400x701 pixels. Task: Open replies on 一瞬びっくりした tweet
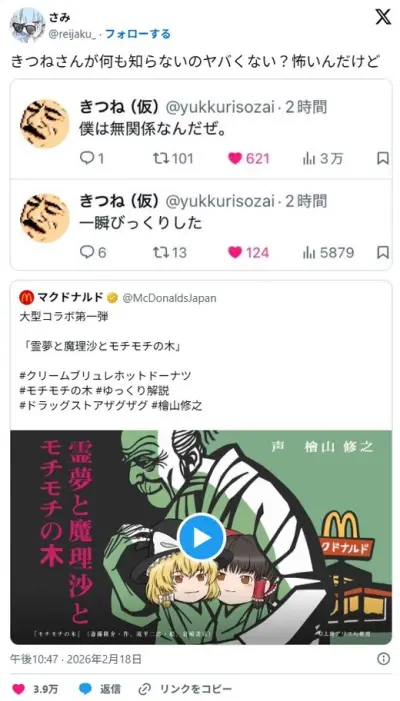(86, 252)
